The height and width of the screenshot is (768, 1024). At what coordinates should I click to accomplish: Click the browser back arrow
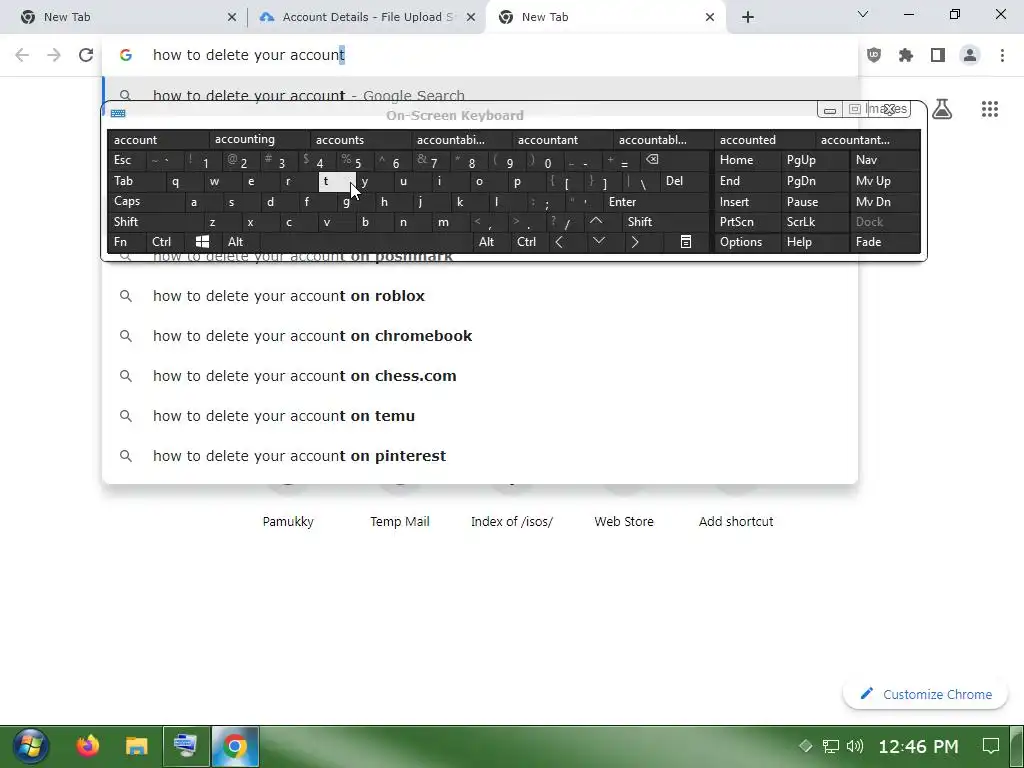pos(22,55)
